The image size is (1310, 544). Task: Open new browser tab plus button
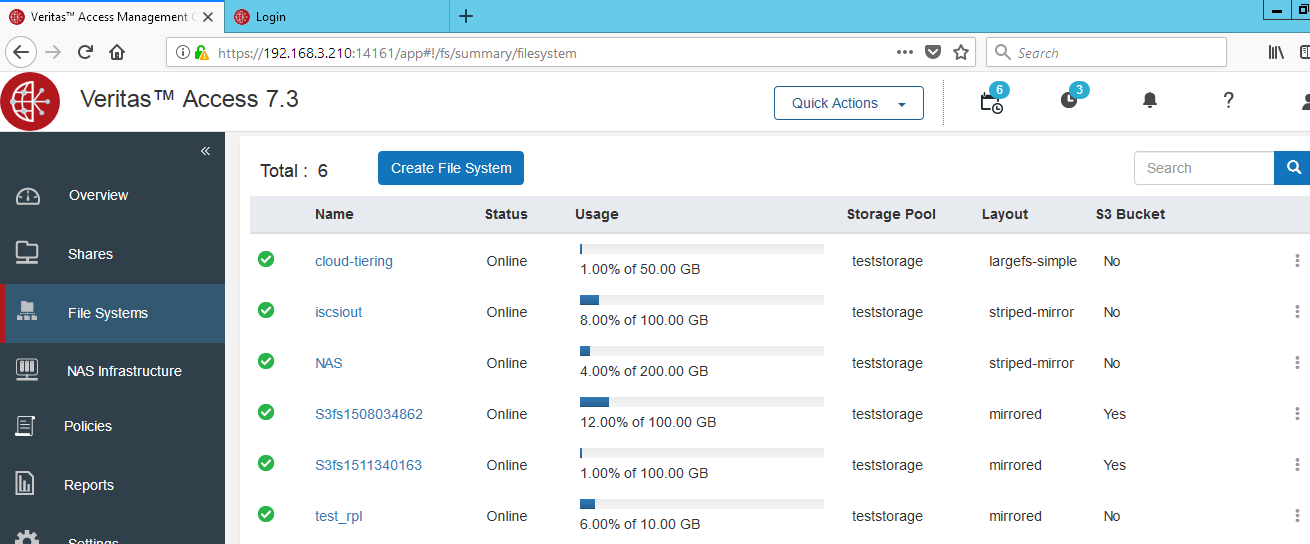point(465,16)
